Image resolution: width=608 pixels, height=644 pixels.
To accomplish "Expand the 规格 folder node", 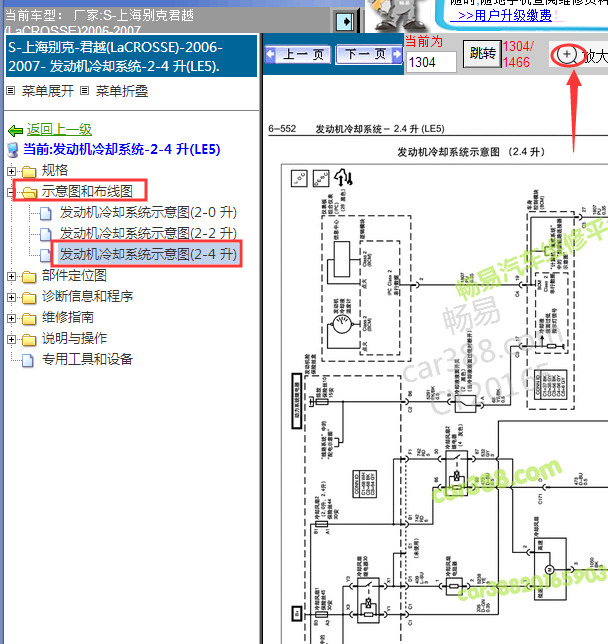I will [12, 171].
